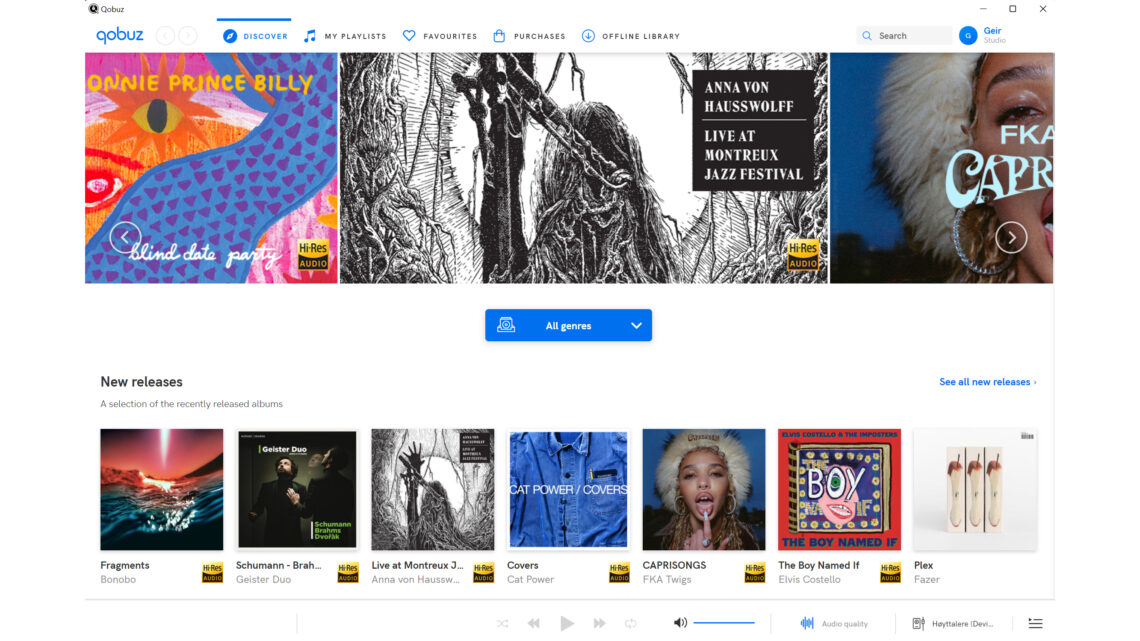This screenshot has width=1140, height=641.
Task: Open the Plex album cover
Action: pyautogui.click(x=975, y=489)
